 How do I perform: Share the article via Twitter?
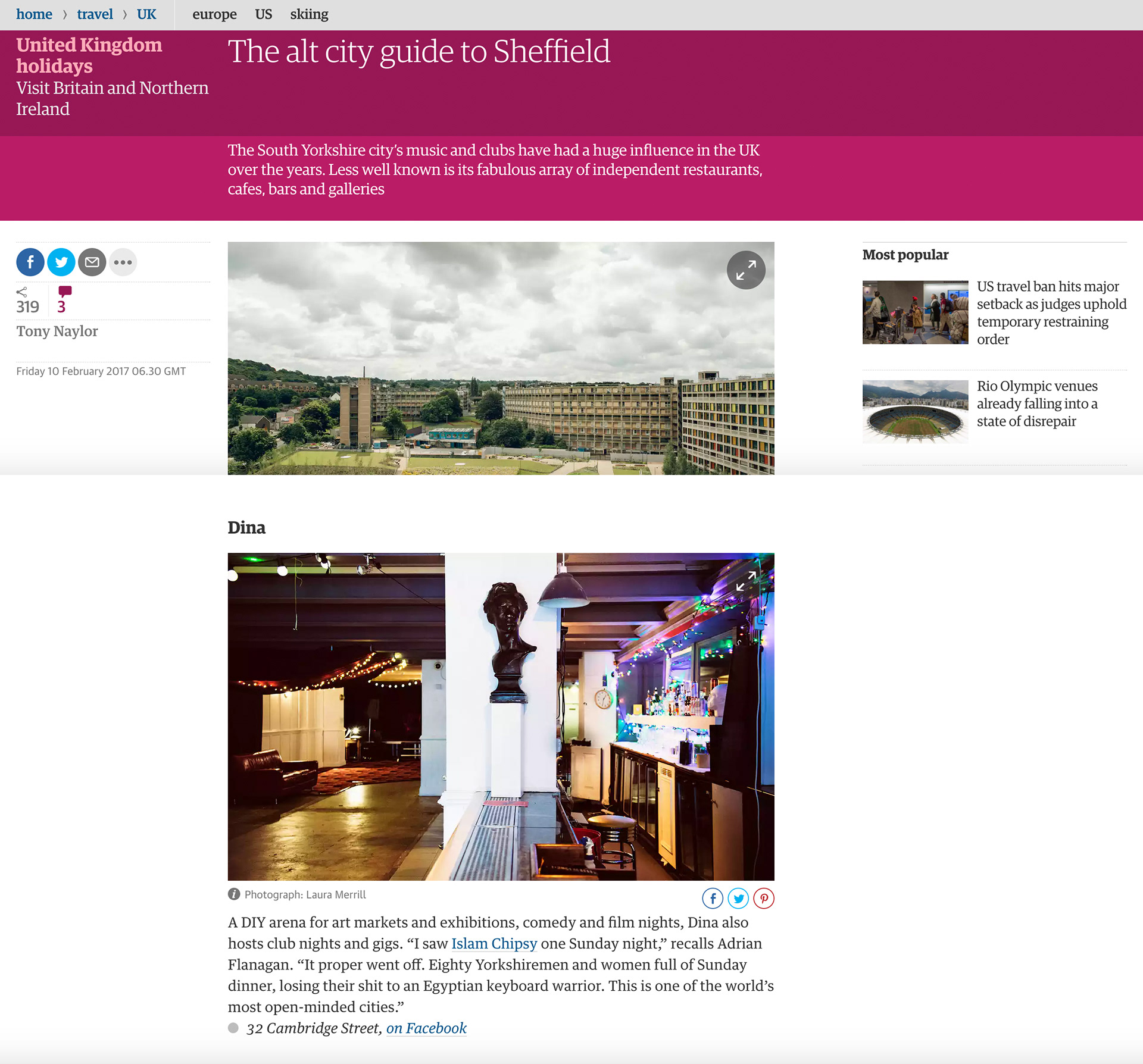[61, 262]
